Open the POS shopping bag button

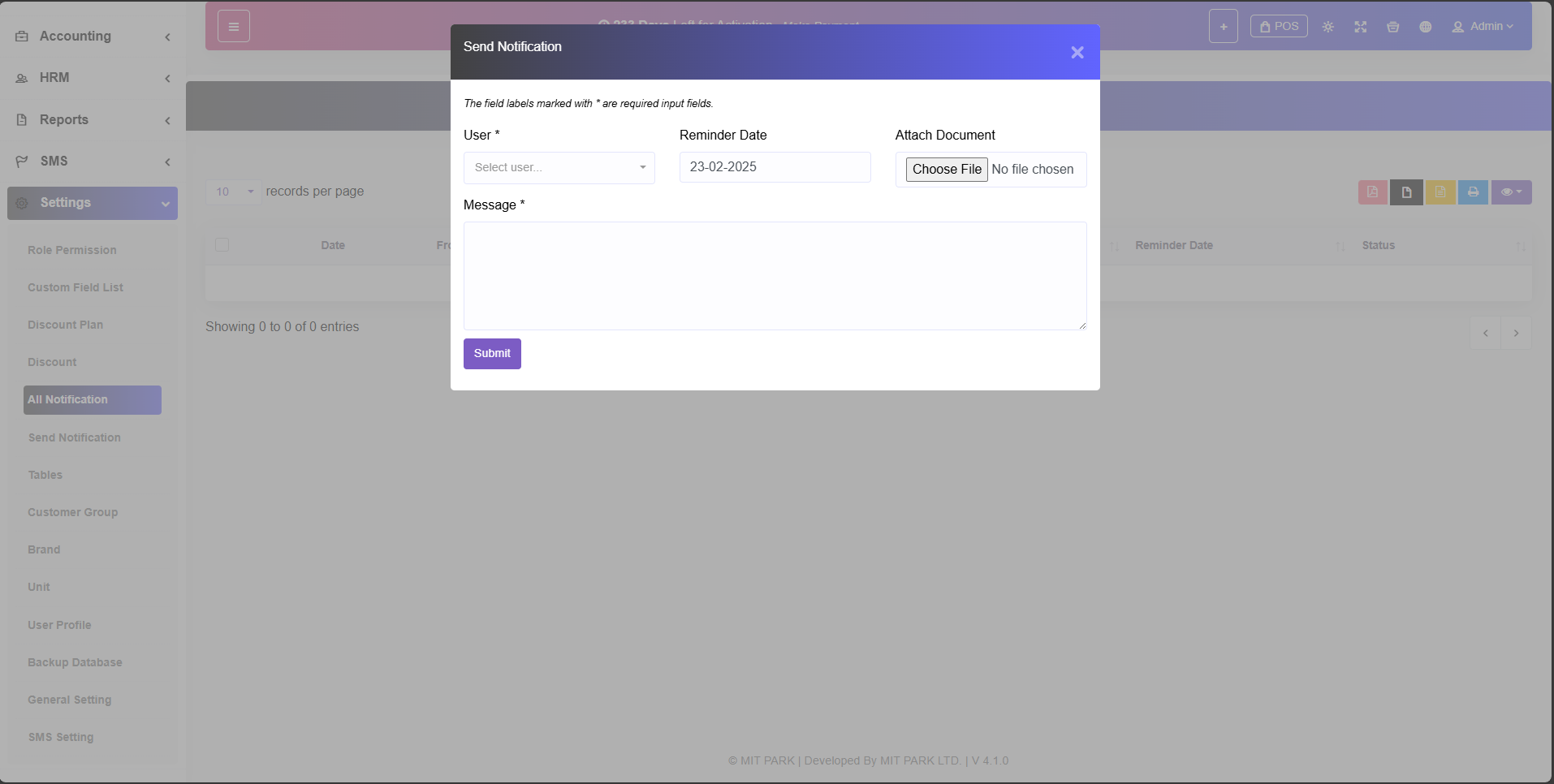tap(1279, 27)
